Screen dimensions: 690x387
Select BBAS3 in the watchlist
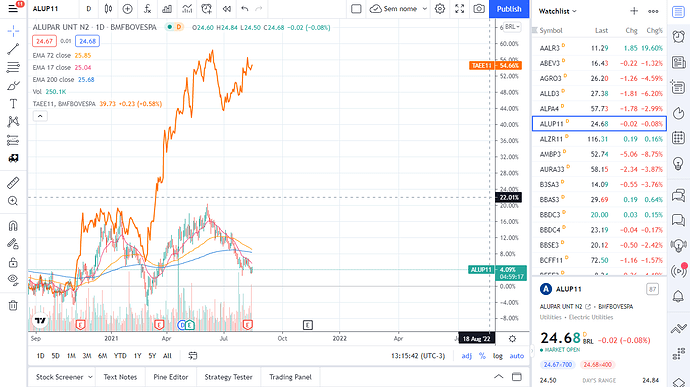(x=599, y=199)
